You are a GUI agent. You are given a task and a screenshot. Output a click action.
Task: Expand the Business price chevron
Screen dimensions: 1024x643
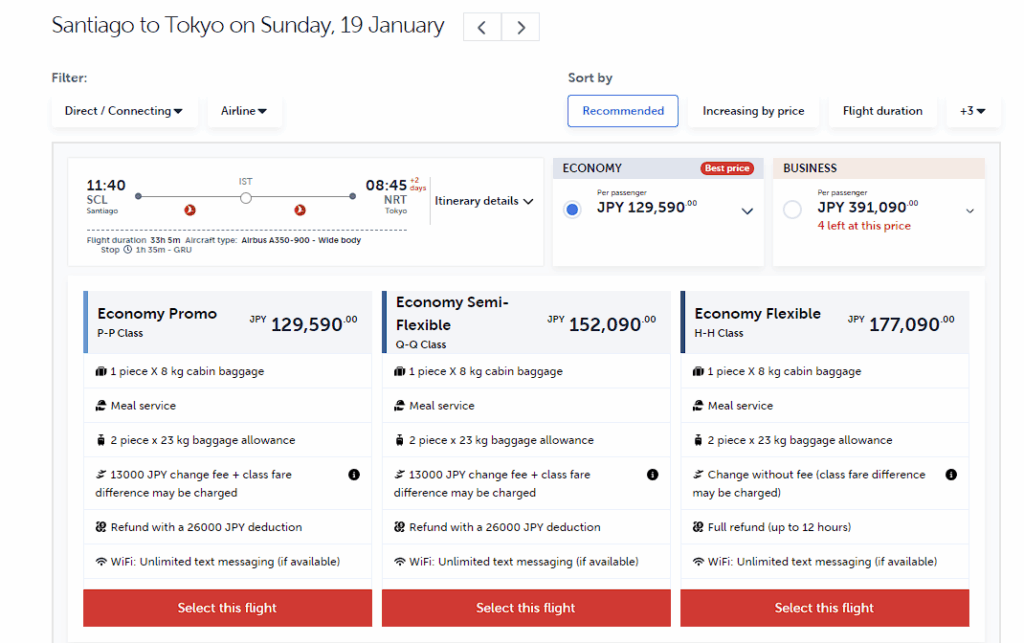click(x=969, y=211)
